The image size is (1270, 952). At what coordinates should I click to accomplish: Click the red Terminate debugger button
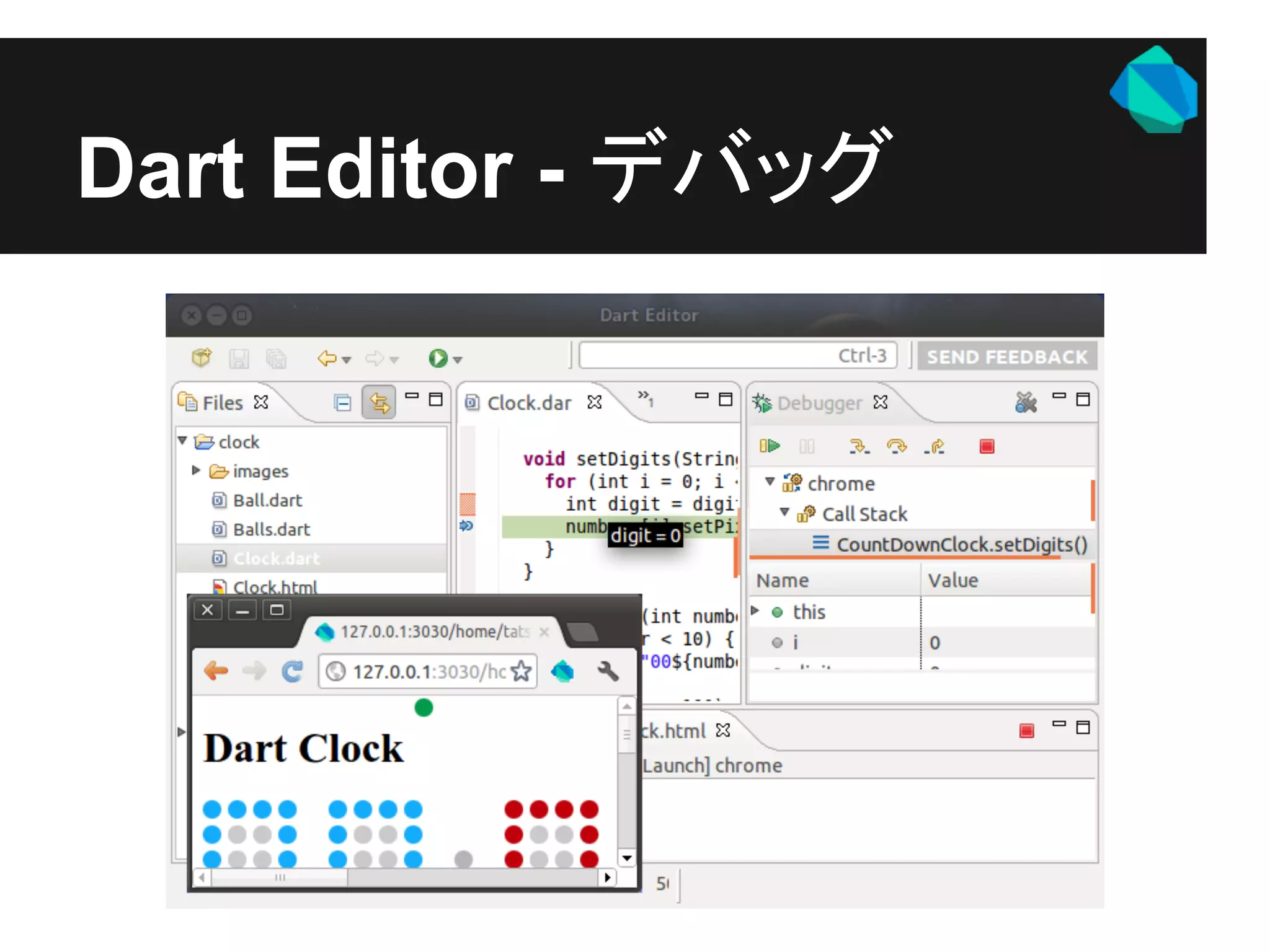pyautogui.click(x=987, y=446)
